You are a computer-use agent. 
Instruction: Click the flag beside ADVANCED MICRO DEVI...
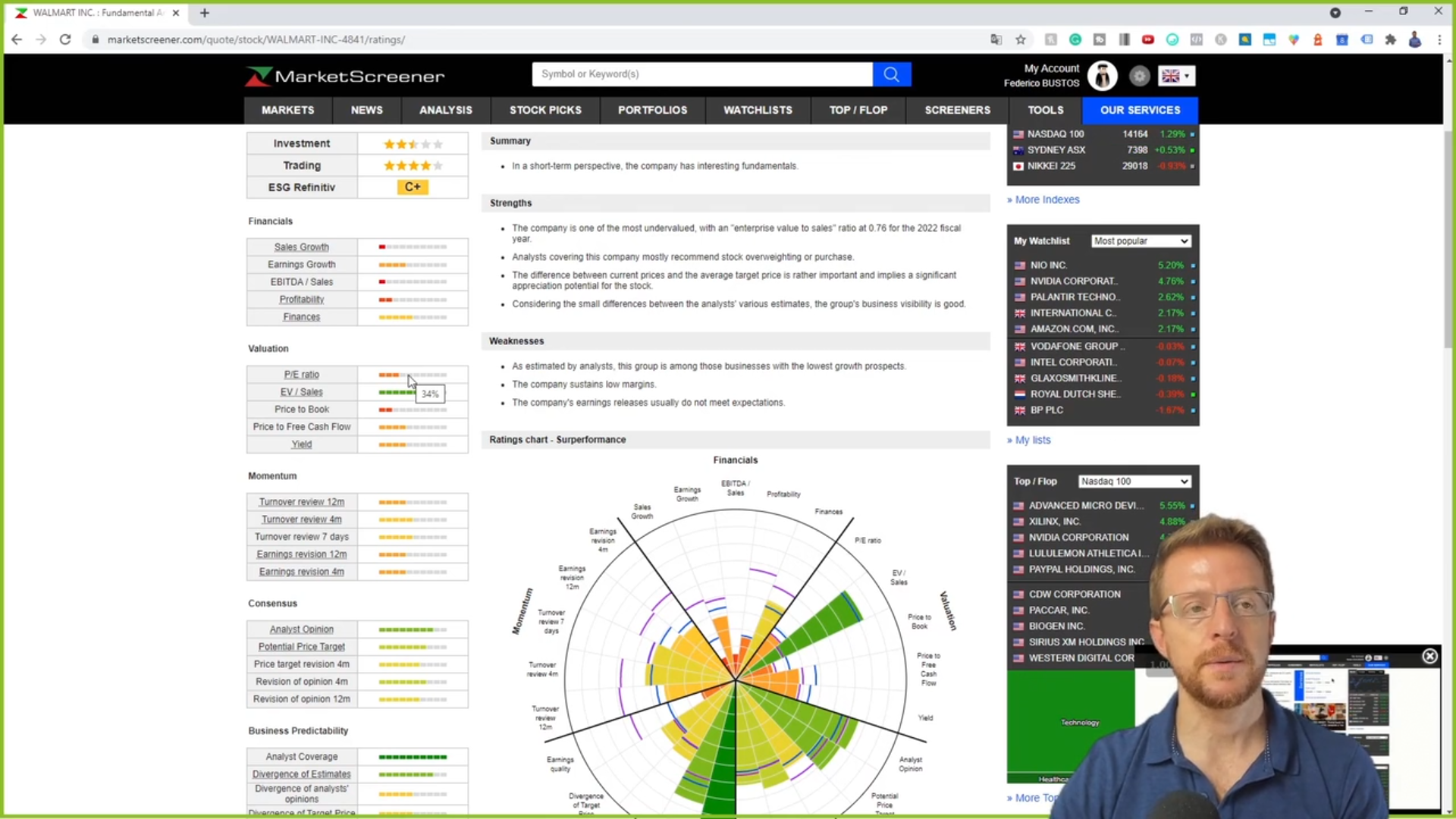pos(1018,506)
